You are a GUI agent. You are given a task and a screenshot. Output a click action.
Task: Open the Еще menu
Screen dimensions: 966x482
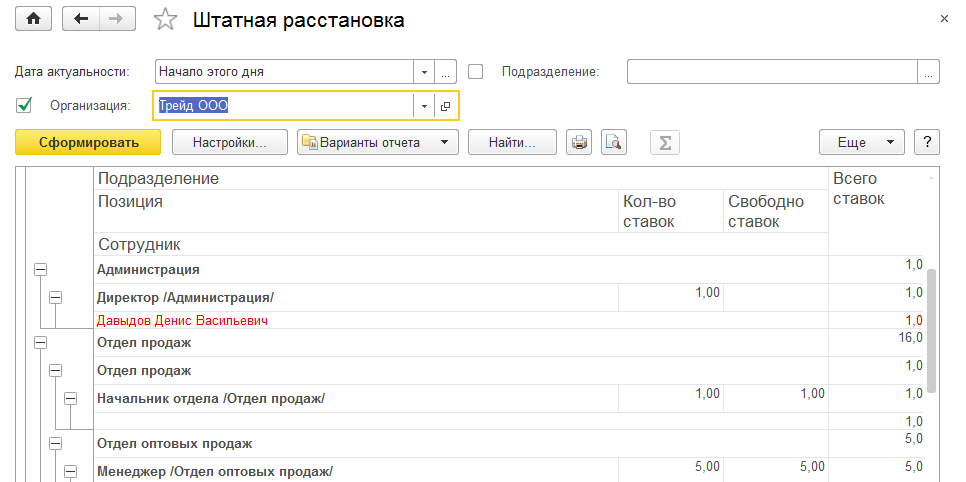pos(861,142)
